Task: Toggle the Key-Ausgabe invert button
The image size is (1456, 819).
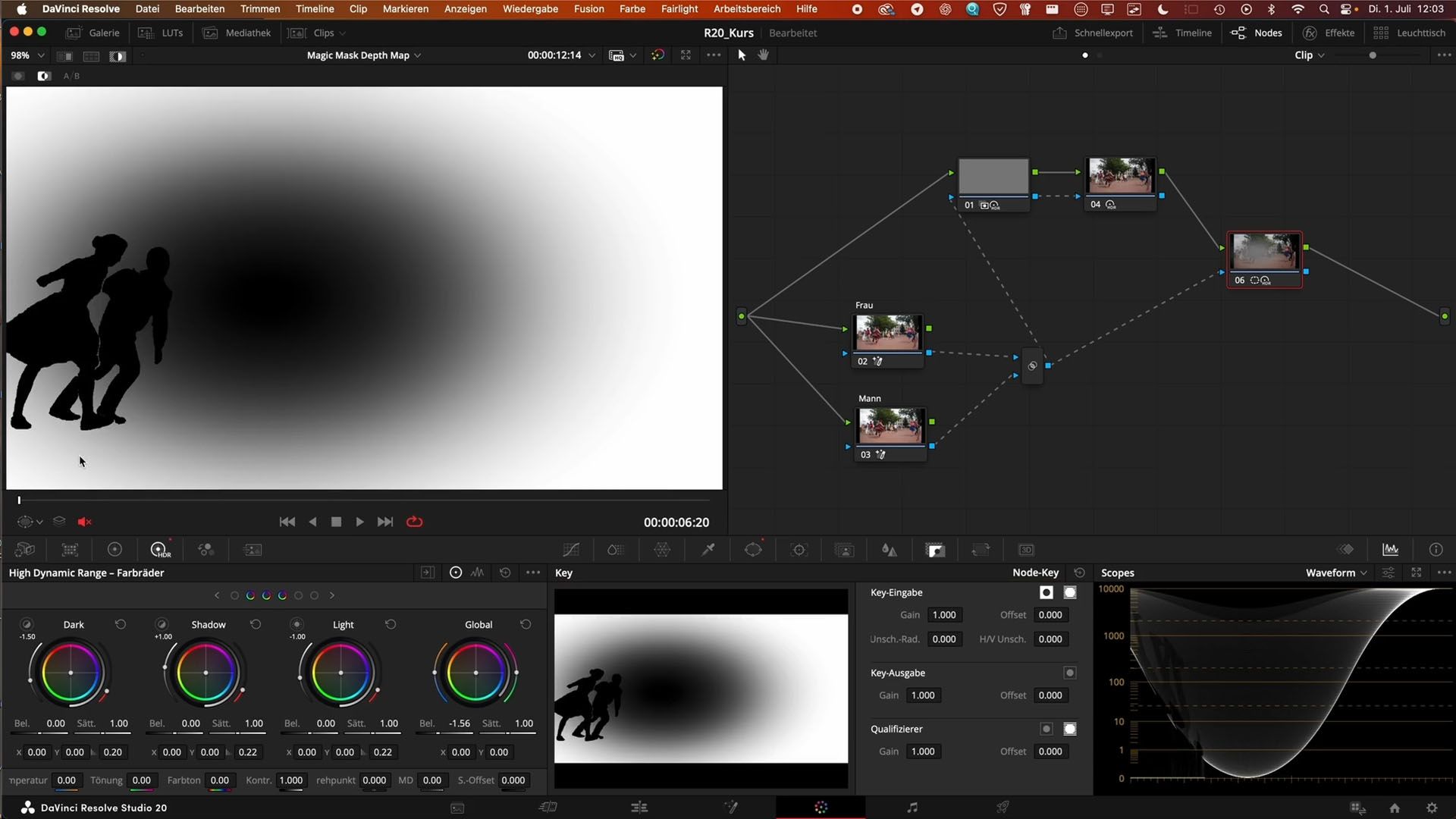Action: point(1070,673)
